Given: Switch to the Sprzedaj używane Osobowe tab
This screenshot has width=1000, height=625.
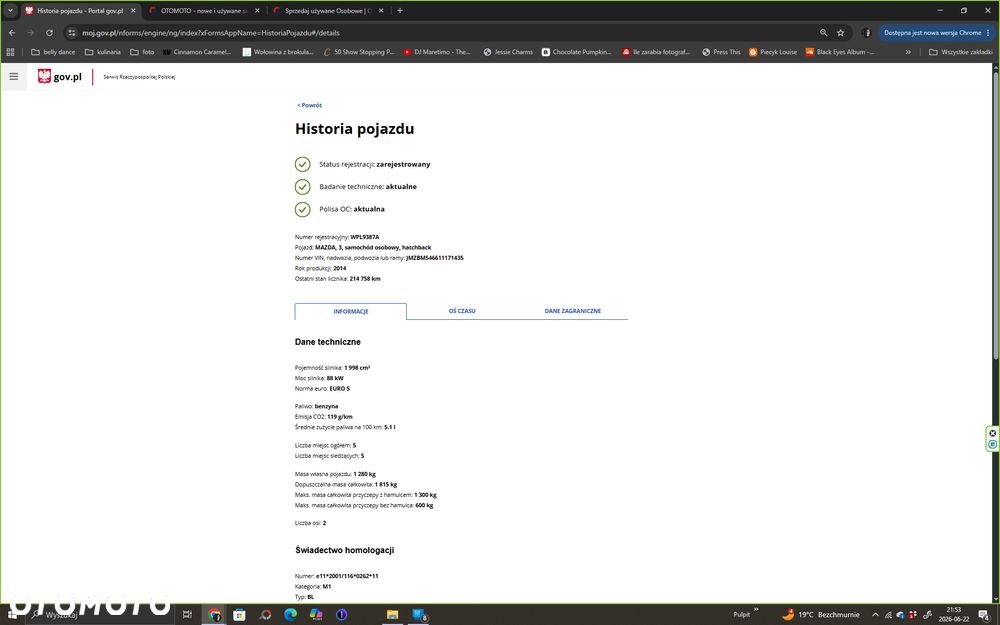Looking at the screenshot, I should [327, 11].
